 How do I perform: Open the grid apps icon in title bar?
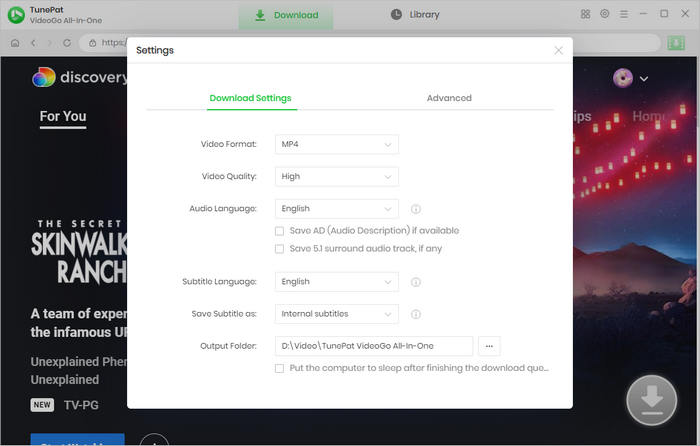(585, 14)
